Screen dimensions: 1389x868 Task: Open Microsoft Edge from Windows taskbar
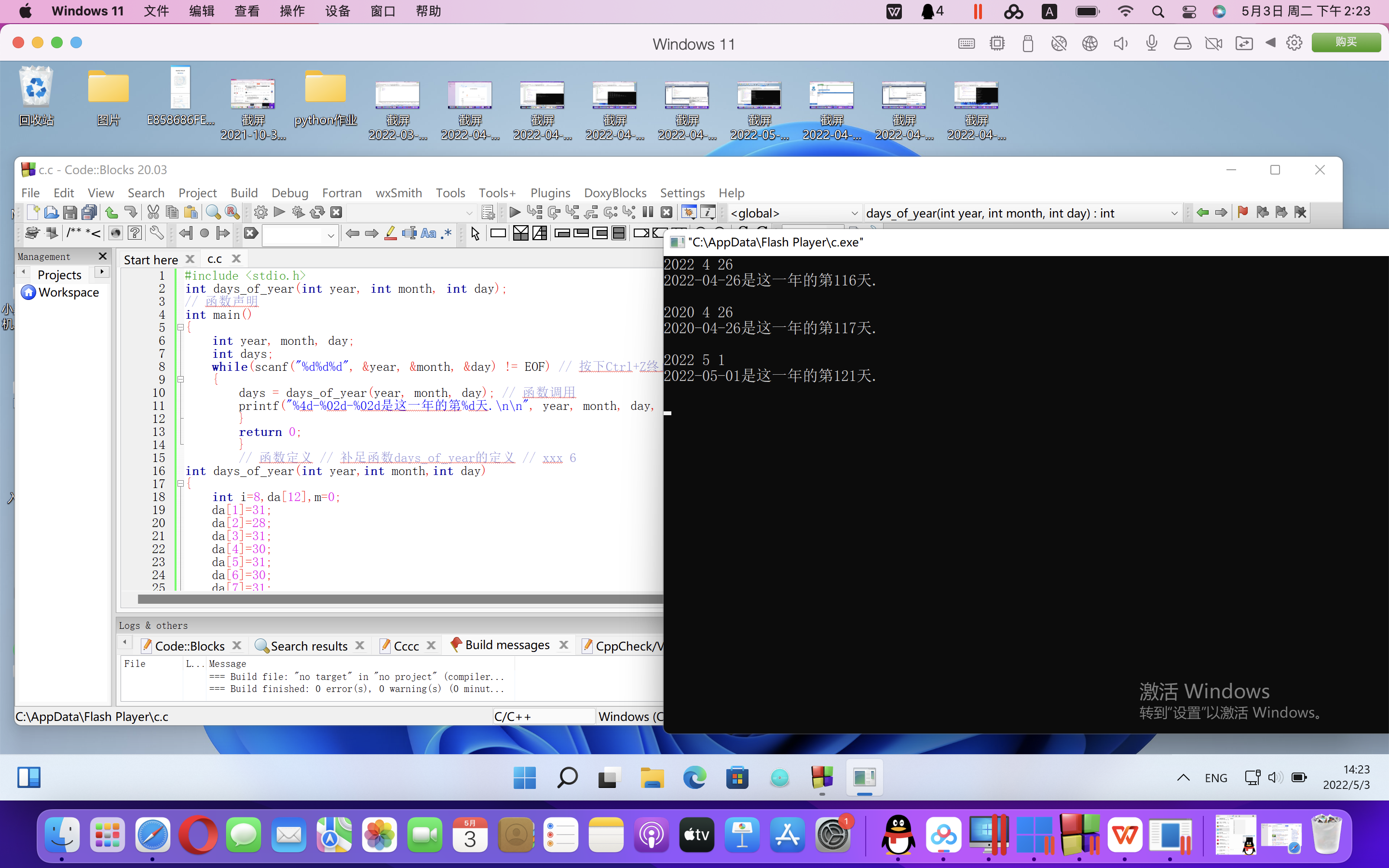(694, 778)
